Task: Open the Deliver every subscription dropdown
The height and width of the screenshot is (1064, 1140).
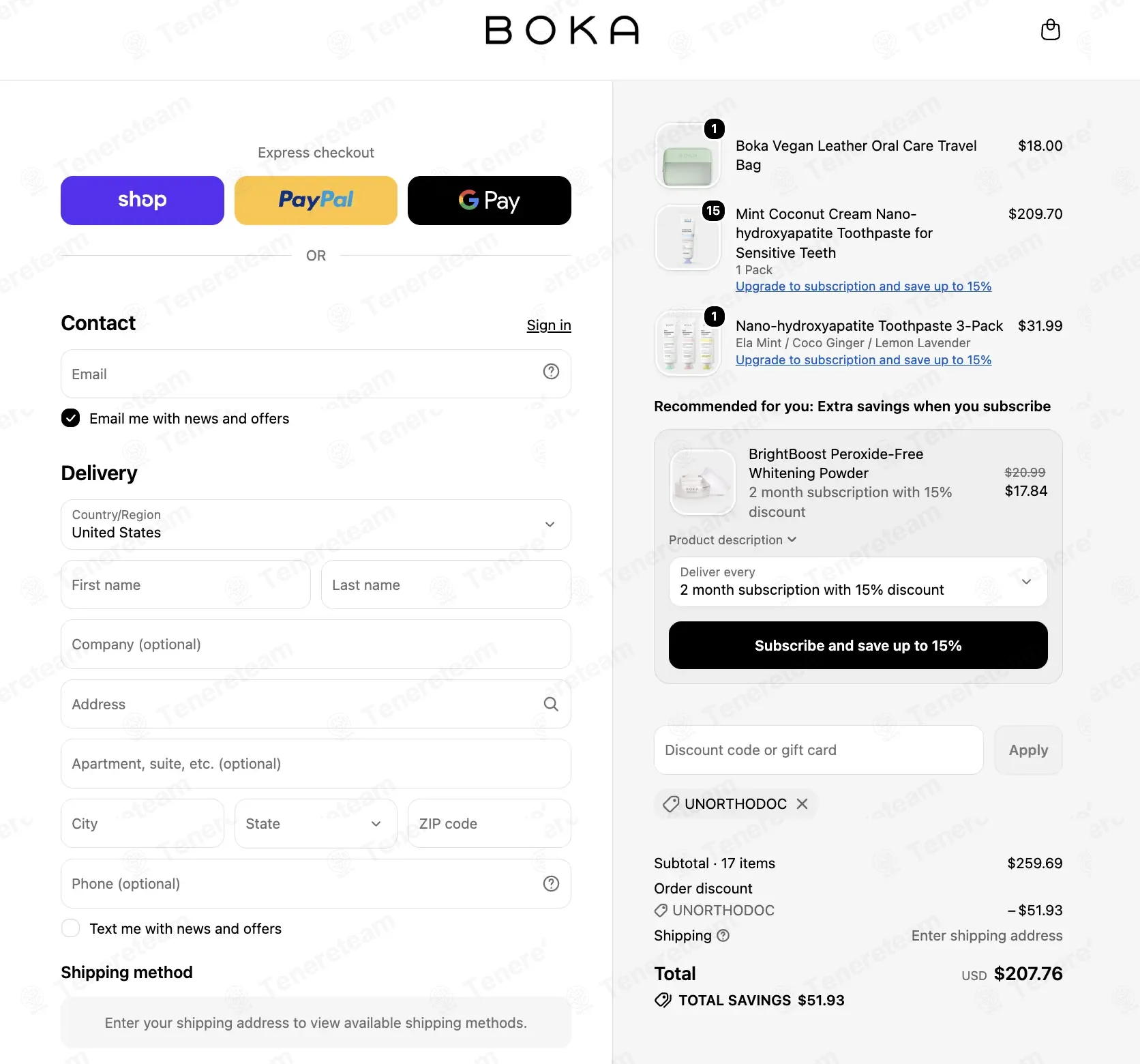Action: point(858,582)
